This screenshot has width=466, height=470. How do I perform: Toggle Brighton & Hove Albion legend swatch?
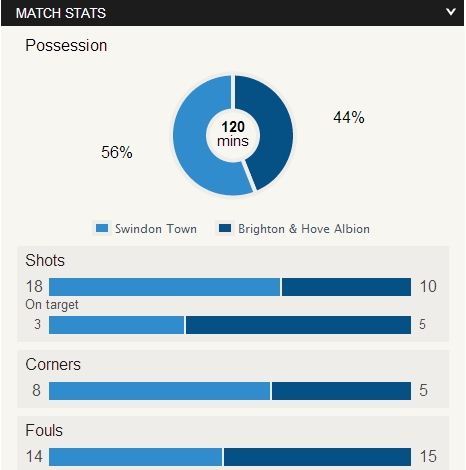(225, 228)
